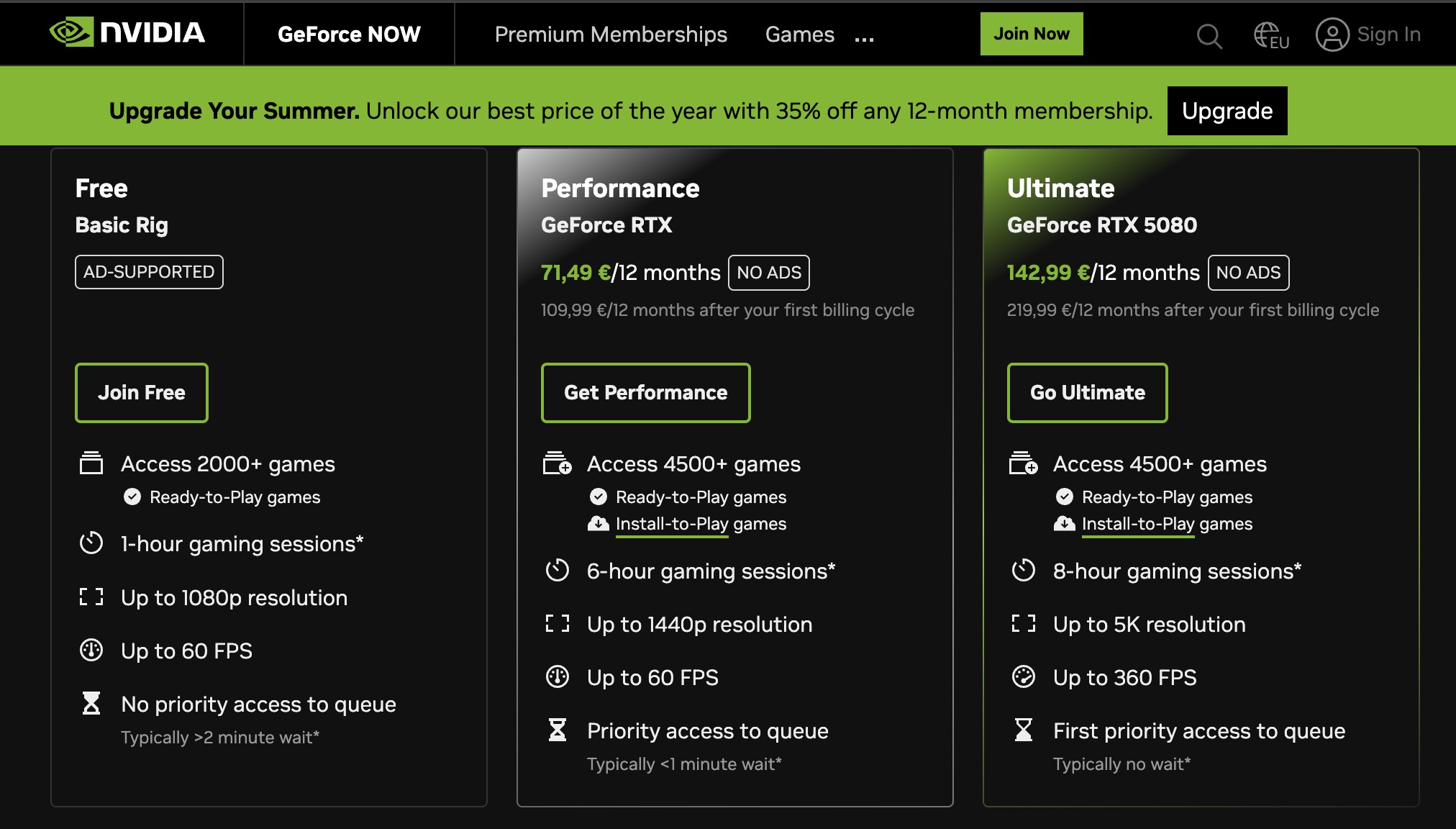The height and width of the screenshot is (829, 1456).
Task: Click 'Up to 360 FPS' text
Action: (1124, 677)
